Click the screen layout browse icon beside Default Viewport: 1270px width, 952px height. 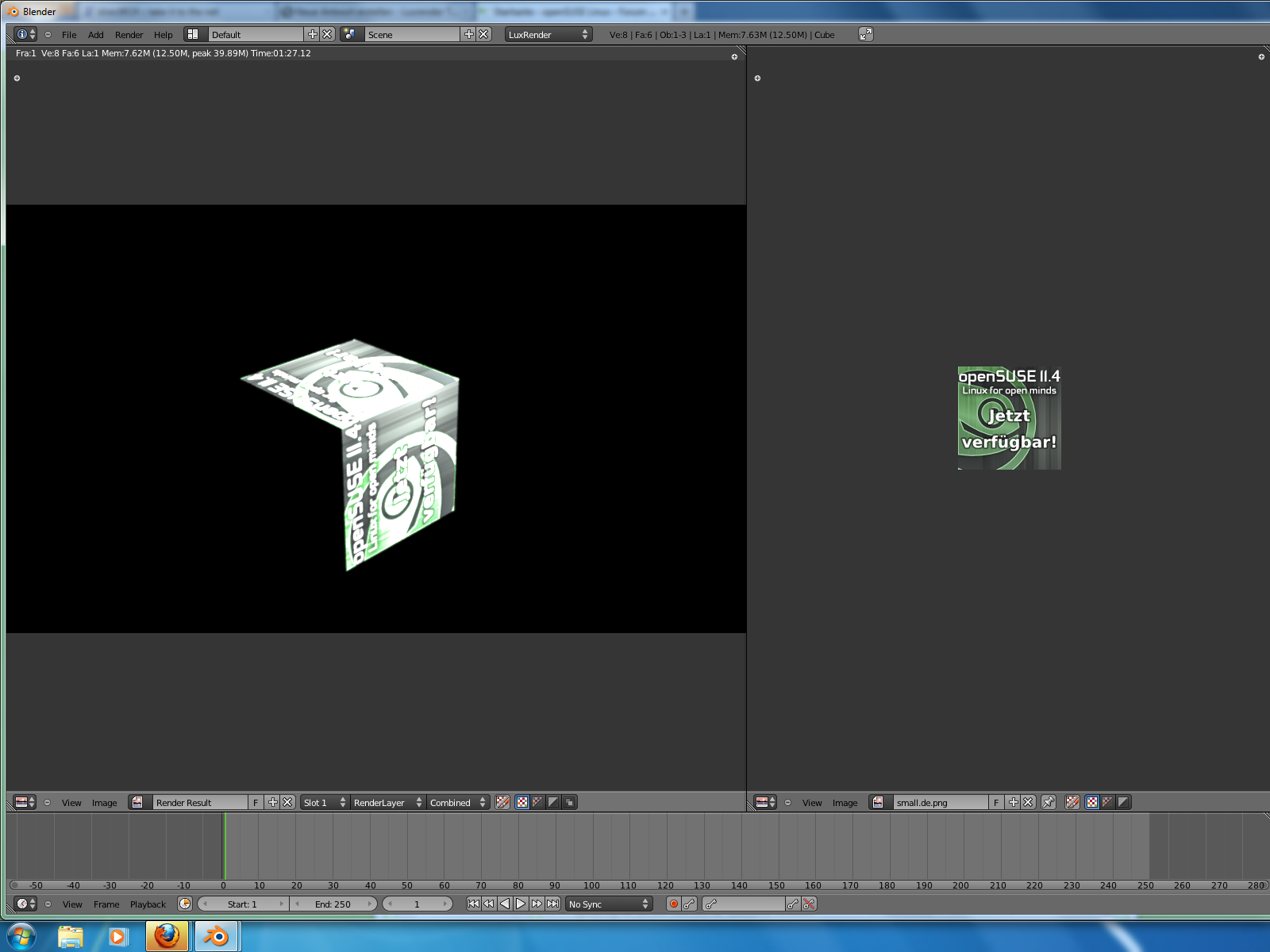click(x=193, y=34)
